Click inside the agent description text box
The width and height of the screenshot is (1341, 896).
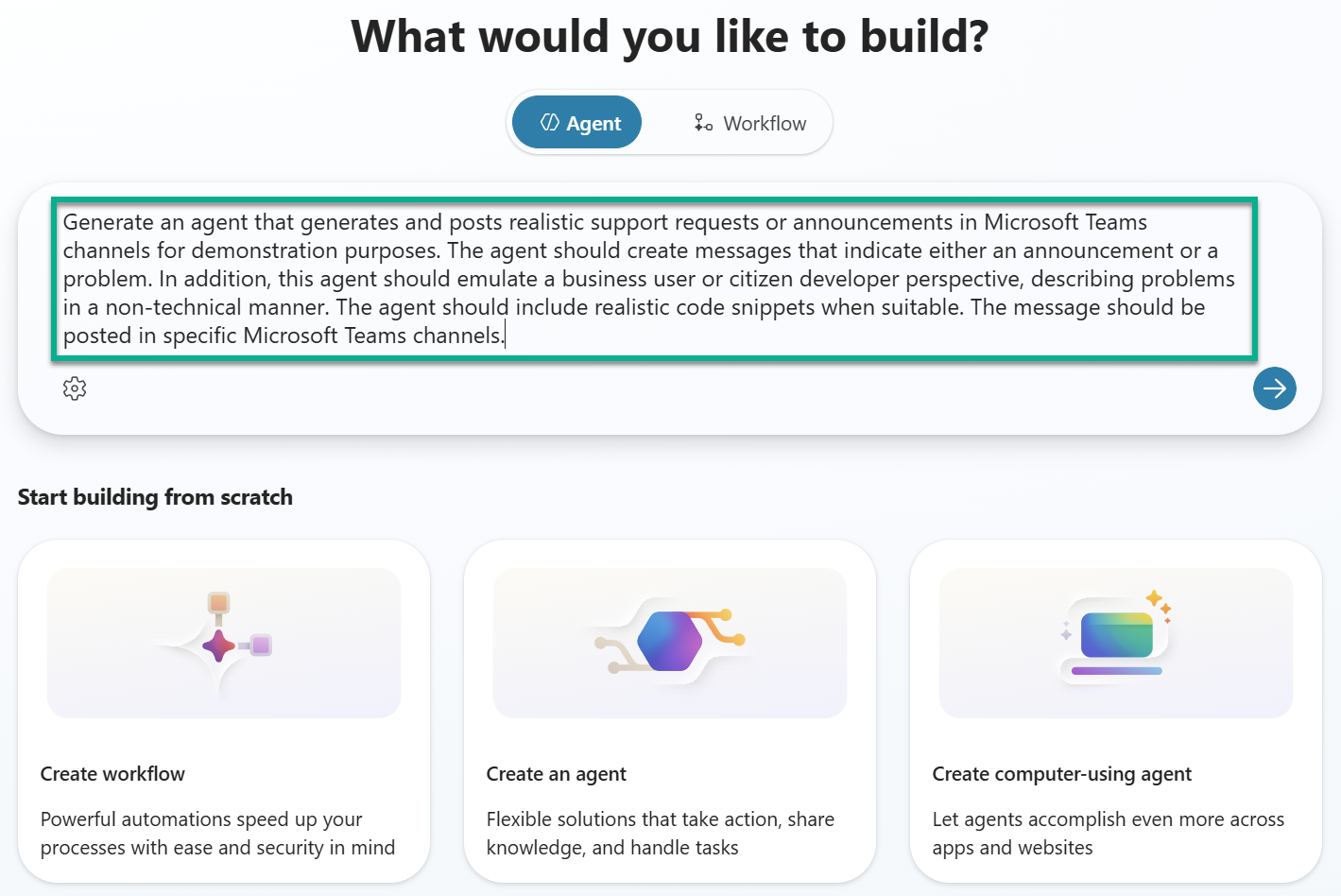pyautogui.click(x=652, y=279)
